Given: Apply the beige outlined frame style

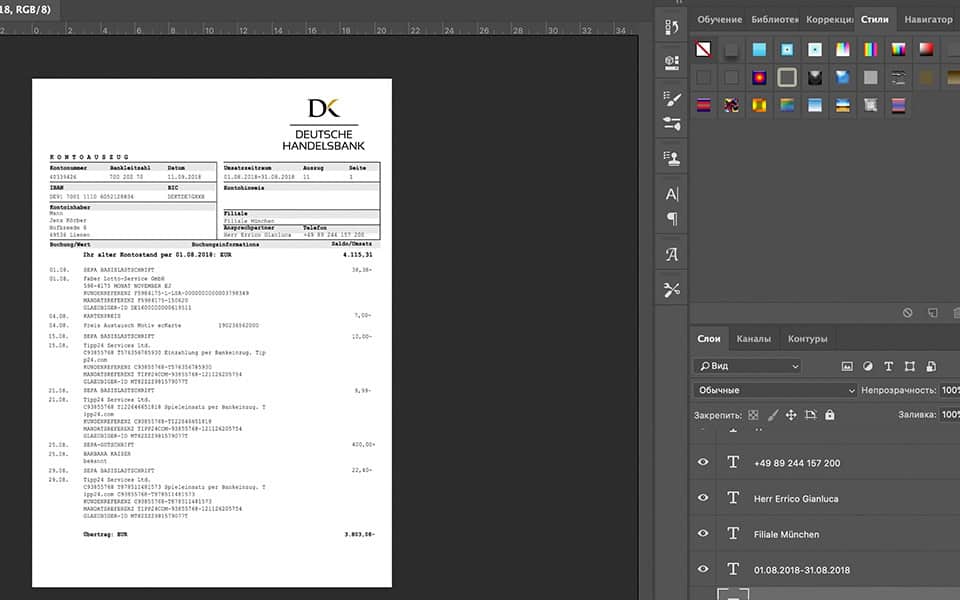Looking at the screenshot, I should tap(787, 77).
